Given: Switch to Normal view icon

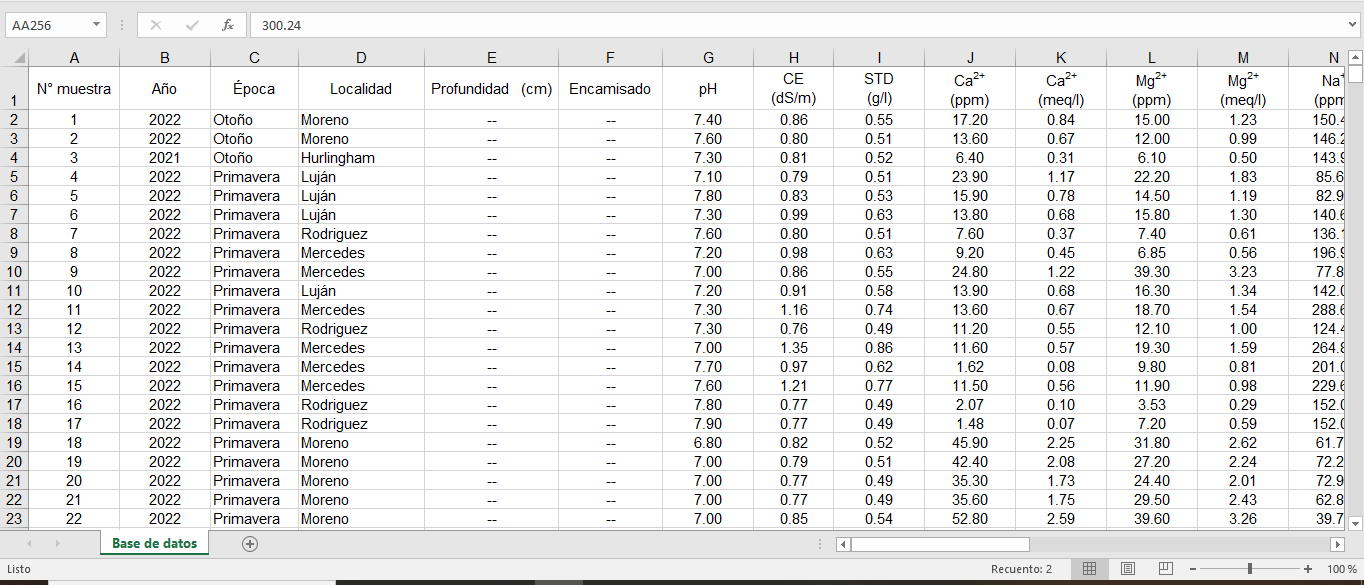Looking at the screenshot, I should pos(1090,569).
